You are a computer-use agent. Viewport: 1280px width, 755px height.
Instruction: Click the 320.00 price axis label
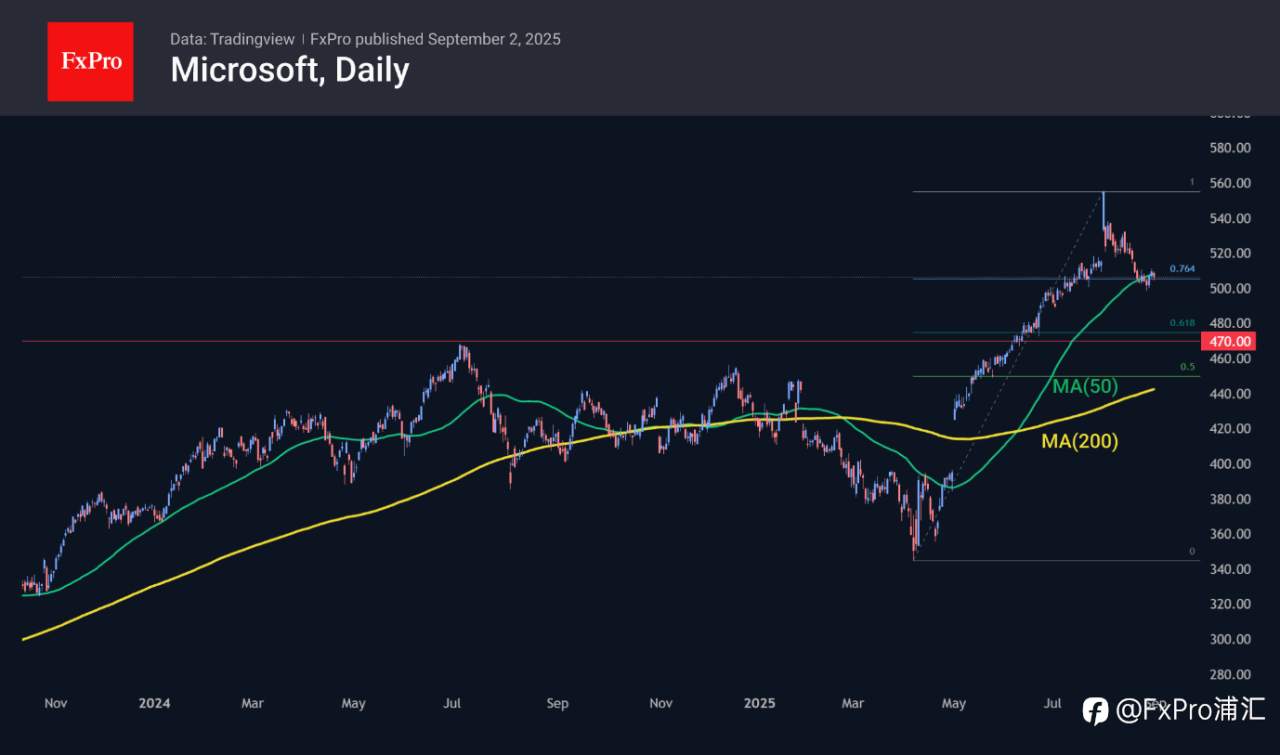[1230, 604]
